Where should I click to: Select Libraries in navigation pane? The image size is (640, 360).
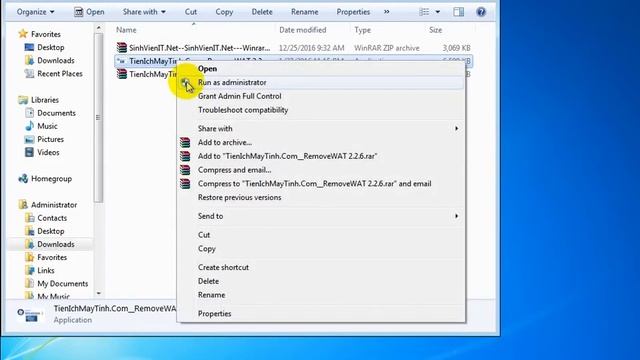tap(39, 100)
